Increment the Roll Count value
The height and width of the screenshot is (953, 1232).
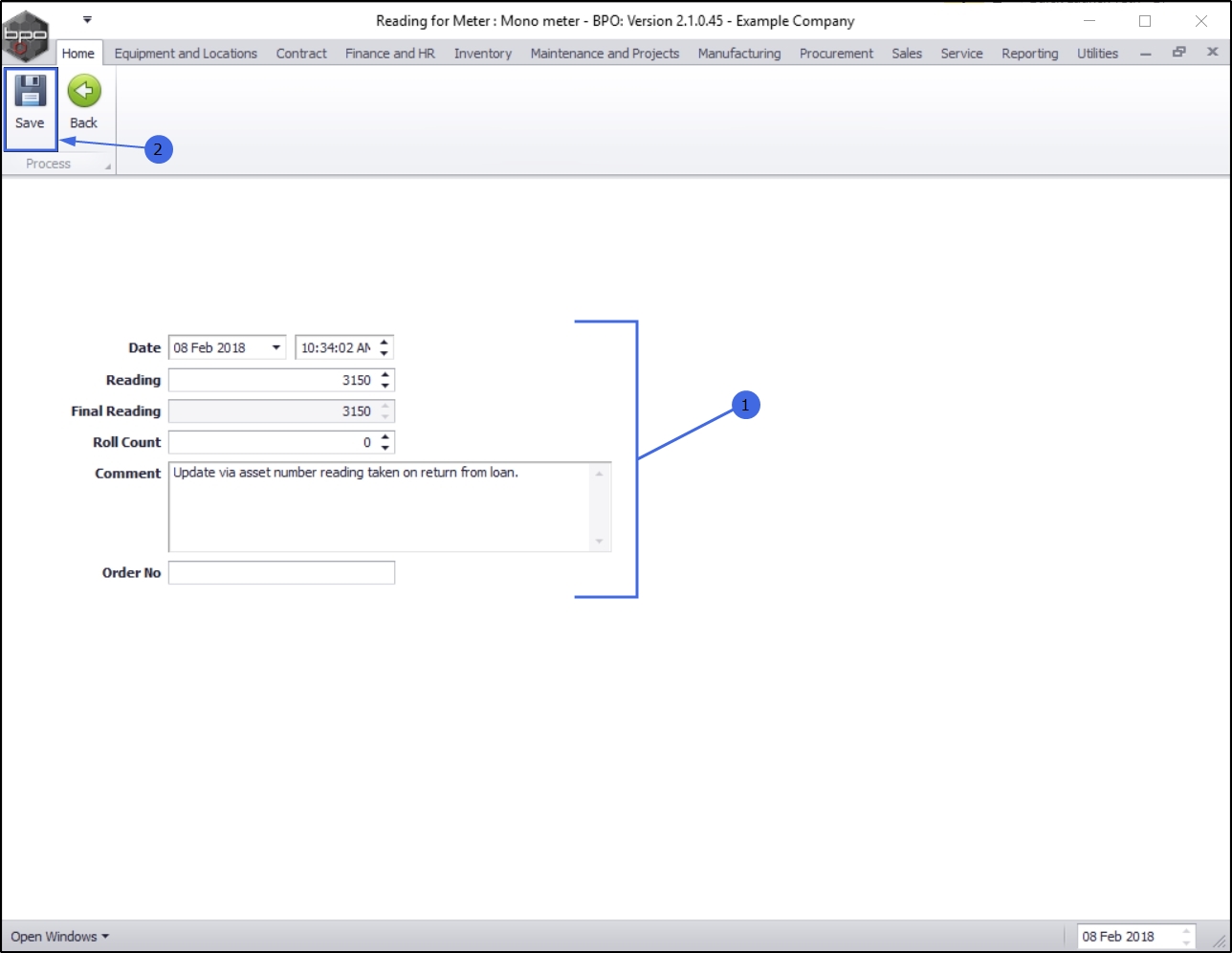[385, 437]
